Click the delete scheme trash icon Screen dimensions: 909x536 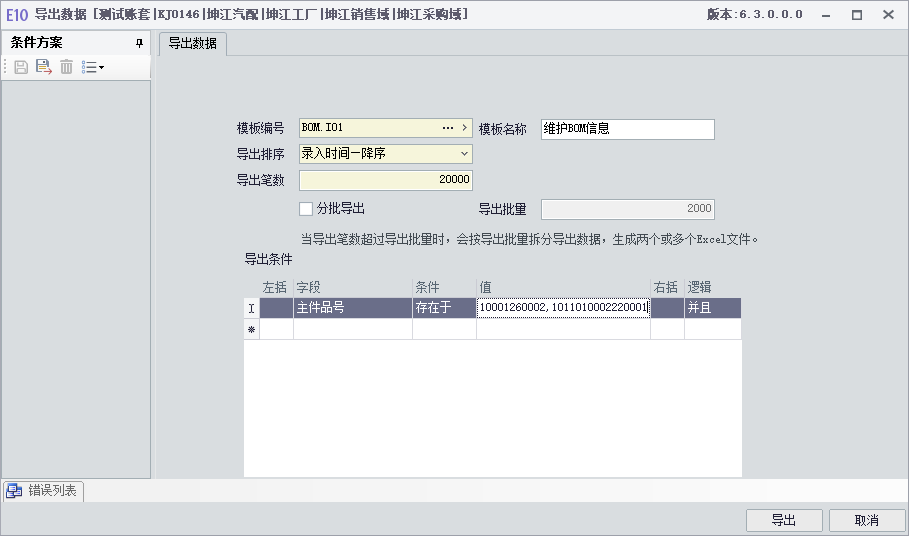point(67,67)
